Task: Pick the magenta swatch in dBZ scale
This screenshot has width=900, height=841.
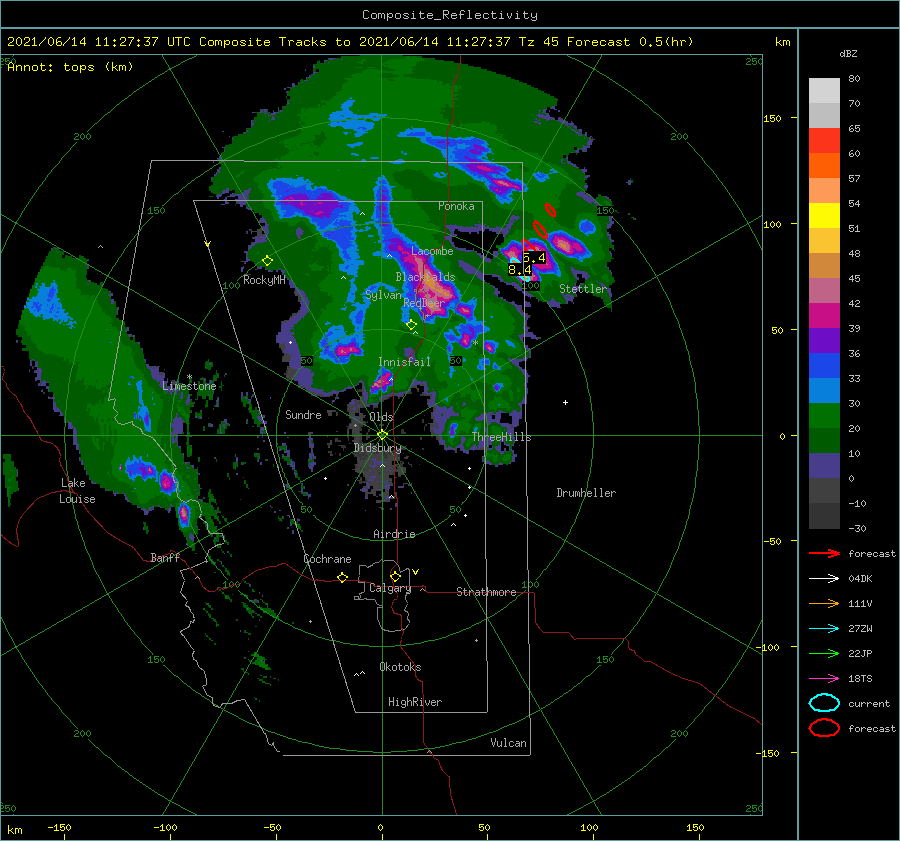Action: point(824,316)
